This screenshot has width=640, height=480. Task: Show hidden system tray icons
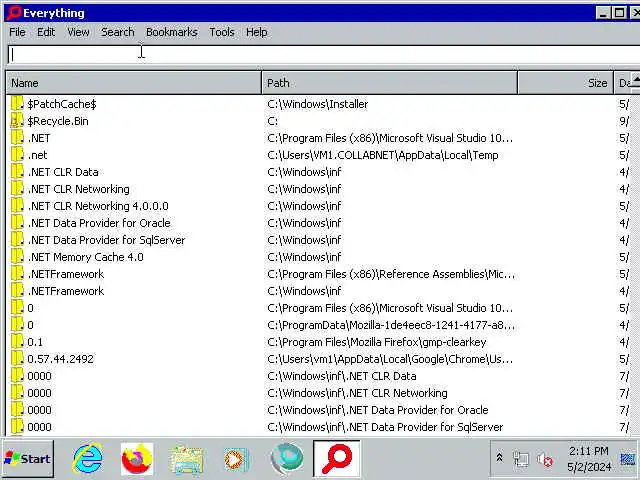(499, 458)
